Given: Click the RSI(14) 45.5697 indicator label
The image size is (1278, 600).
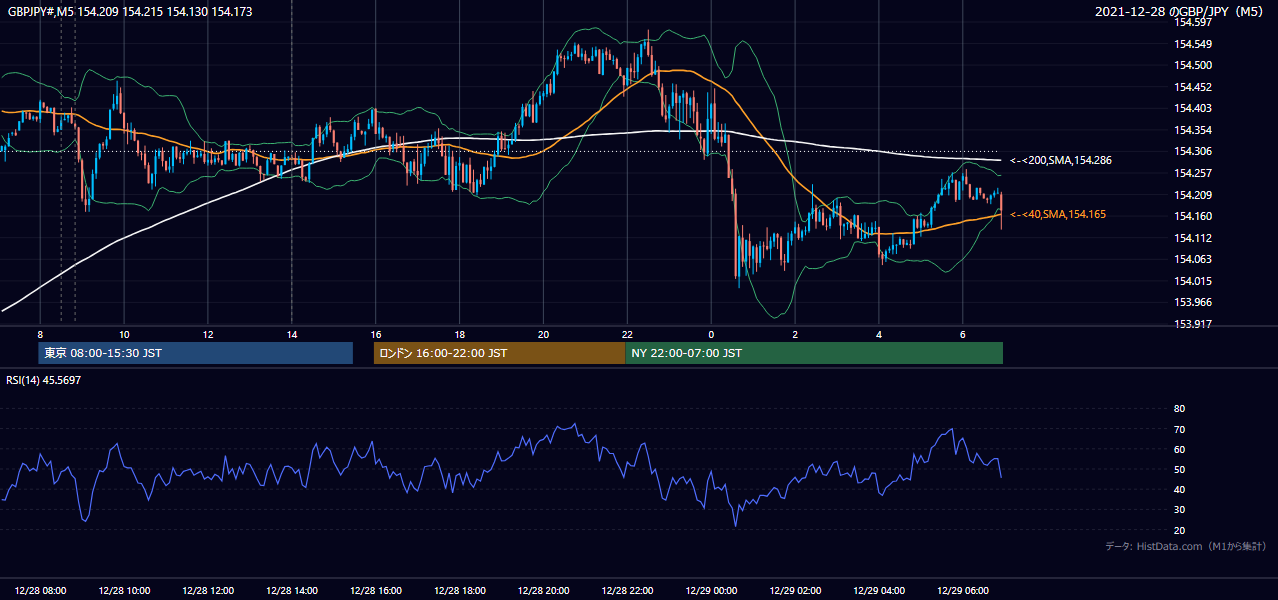Looking at the screenshot, I should tap(44, 380).
